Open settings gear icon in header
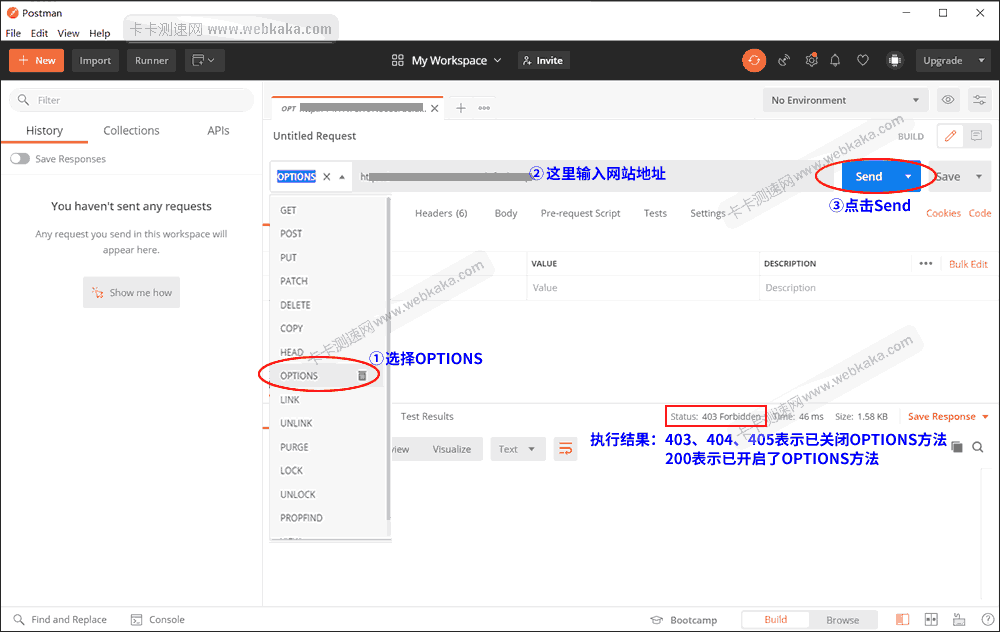1000x632 pixels. [811, 60]
